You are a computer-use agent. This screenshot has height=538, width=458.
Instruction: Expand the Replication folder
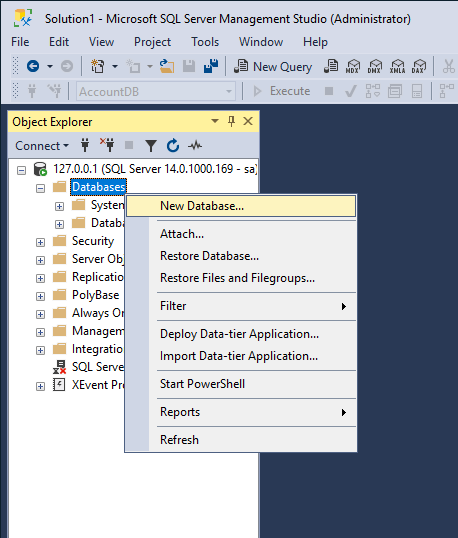(40, 278)
